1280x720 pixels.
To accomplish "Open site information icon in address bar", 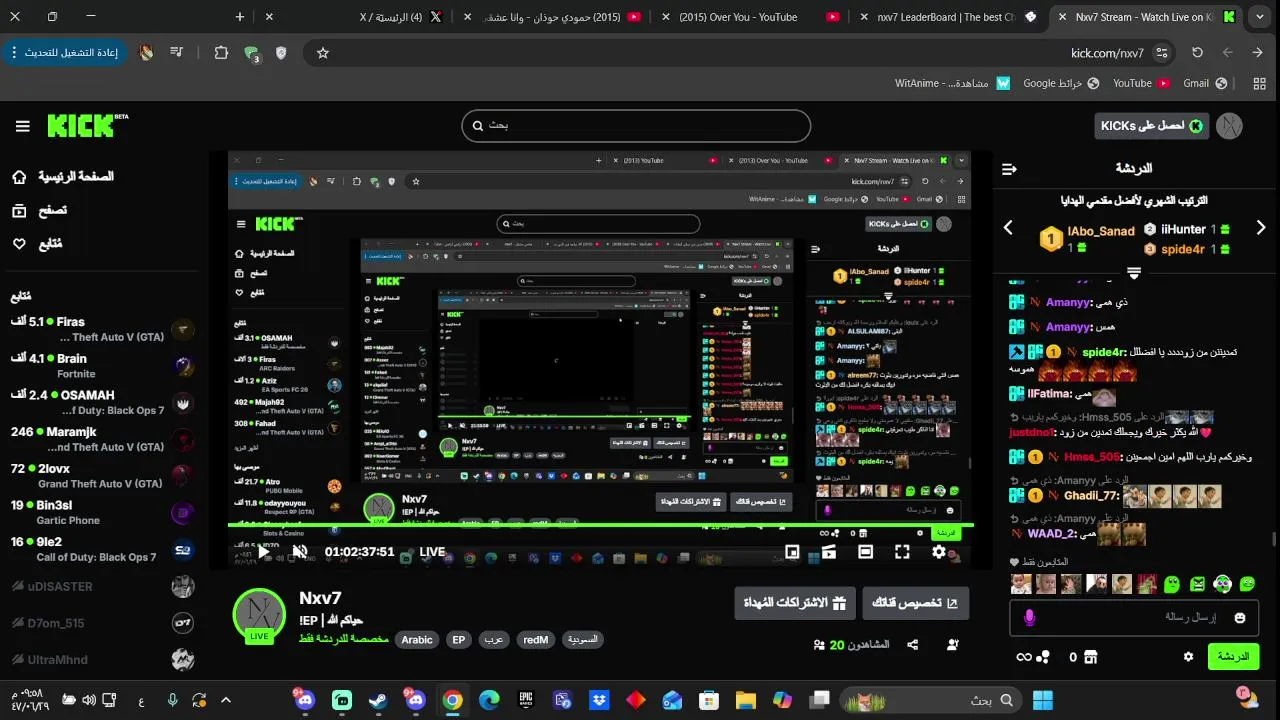I will coord(1161,53).
